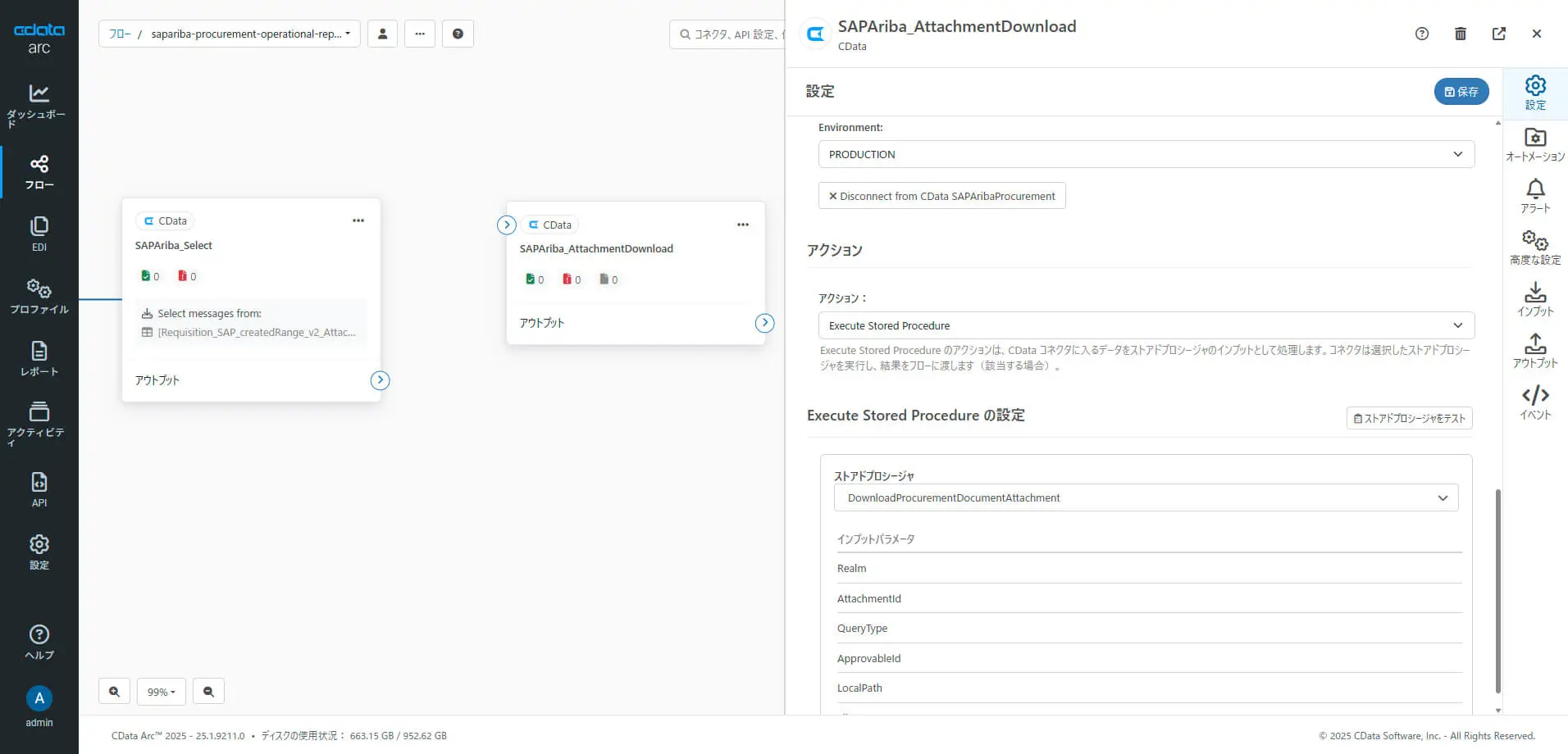Click the Test Stored Procedure button
The image size is (1568, 754).
click(x=1409, y=418)
